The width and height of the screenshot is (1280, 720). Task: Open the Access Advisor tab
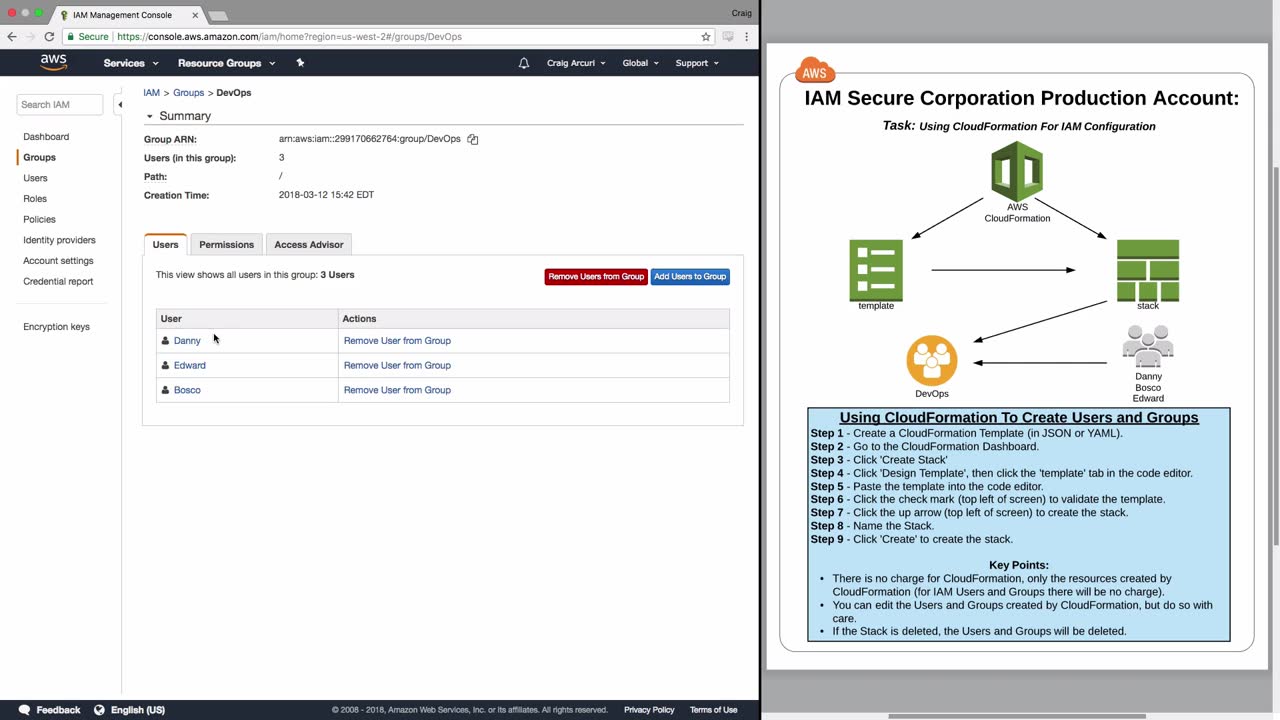pos(309,244)
